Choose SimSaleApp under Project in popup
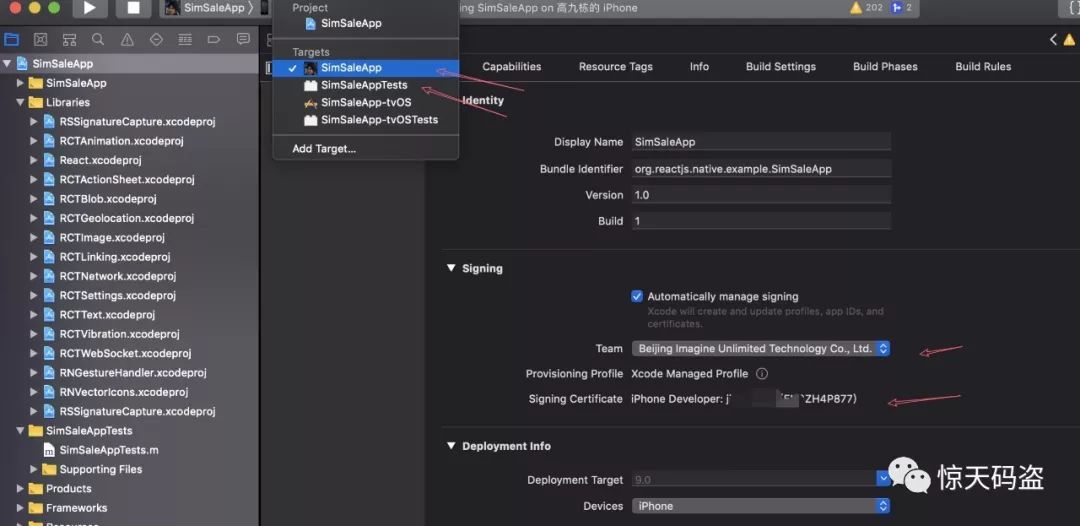This screenshot has height=526, width=1080. tap(366, 23)
